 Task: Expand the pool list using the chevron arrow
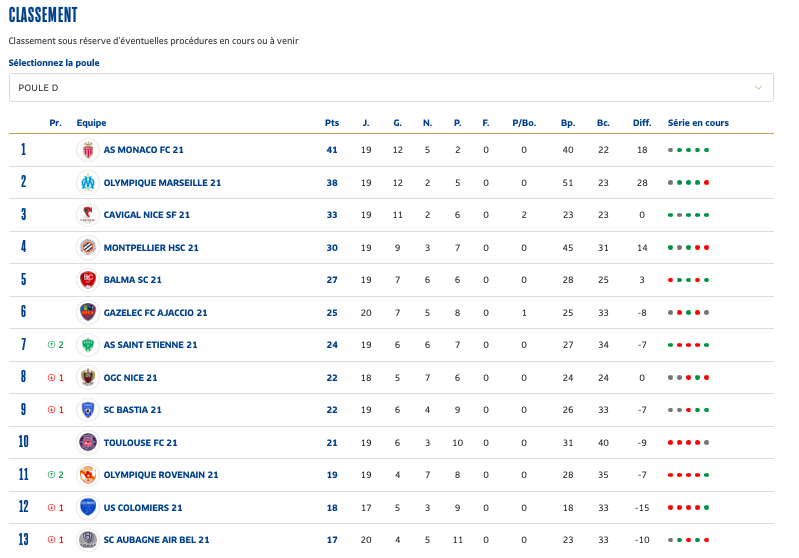(759, 88)
